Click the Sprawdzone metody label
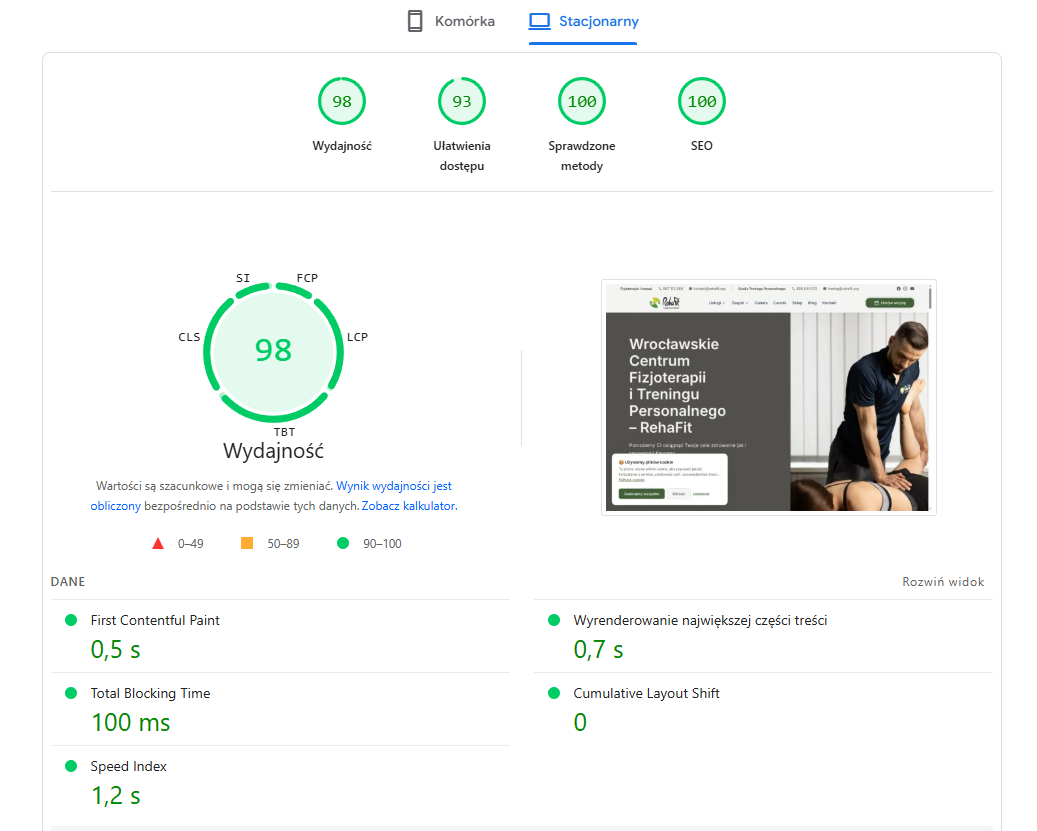 (582, 155)
